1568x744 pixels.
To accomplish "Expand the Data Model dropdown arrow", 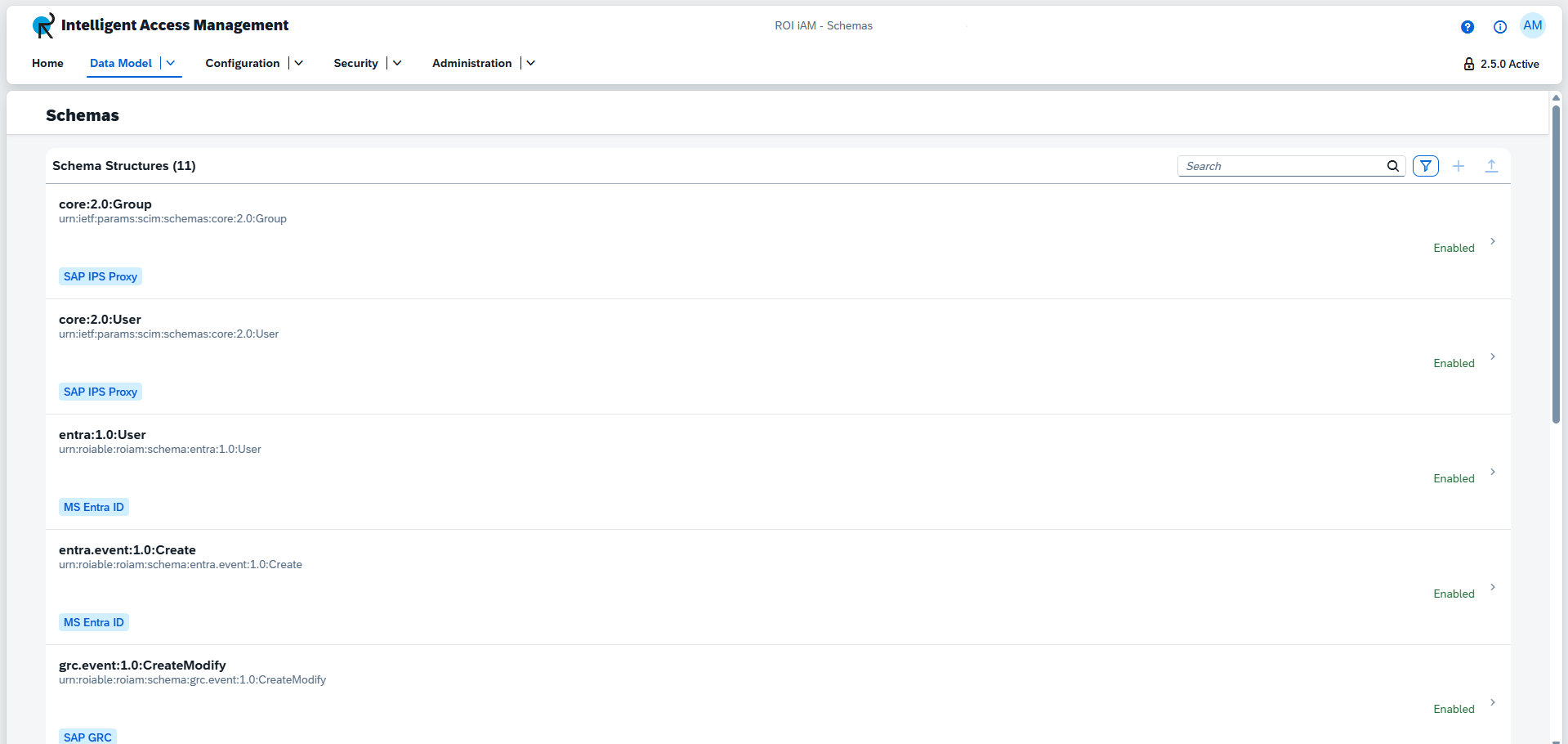I will click(x=171, y=63).
